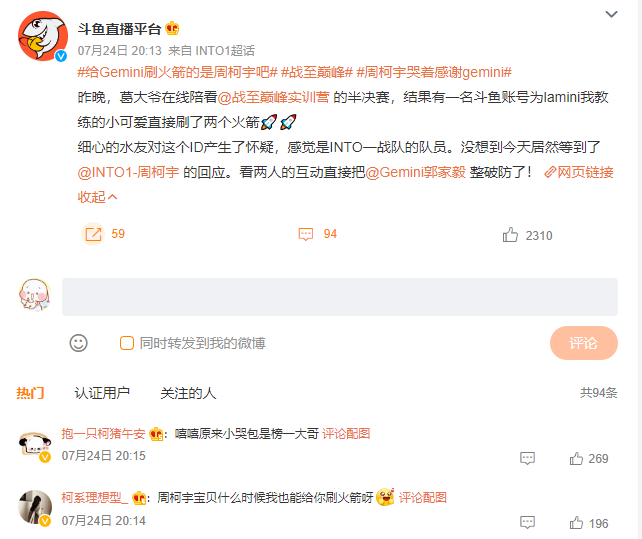The height and width of the screenshot is (539, 642).
Task: Open the post options chevron menu
Action: pos(611,14)
